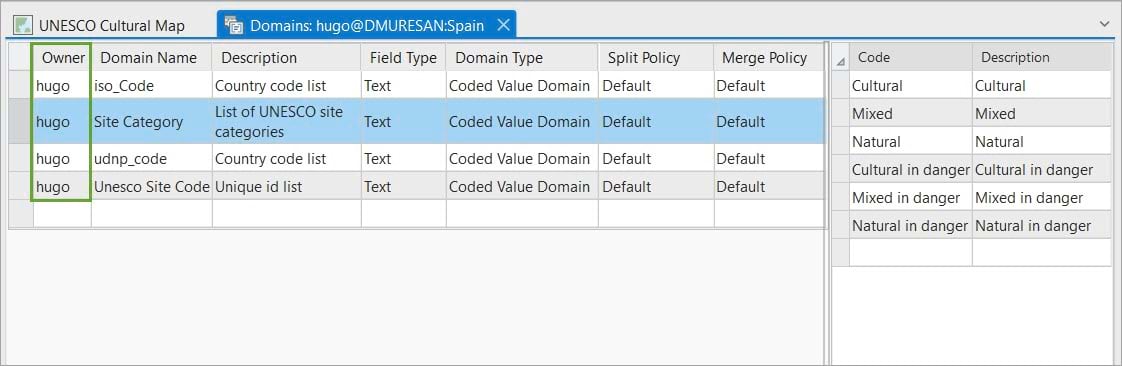Click the Cultural description value cell
The image size is (1122, 366).
point(1042,85)
